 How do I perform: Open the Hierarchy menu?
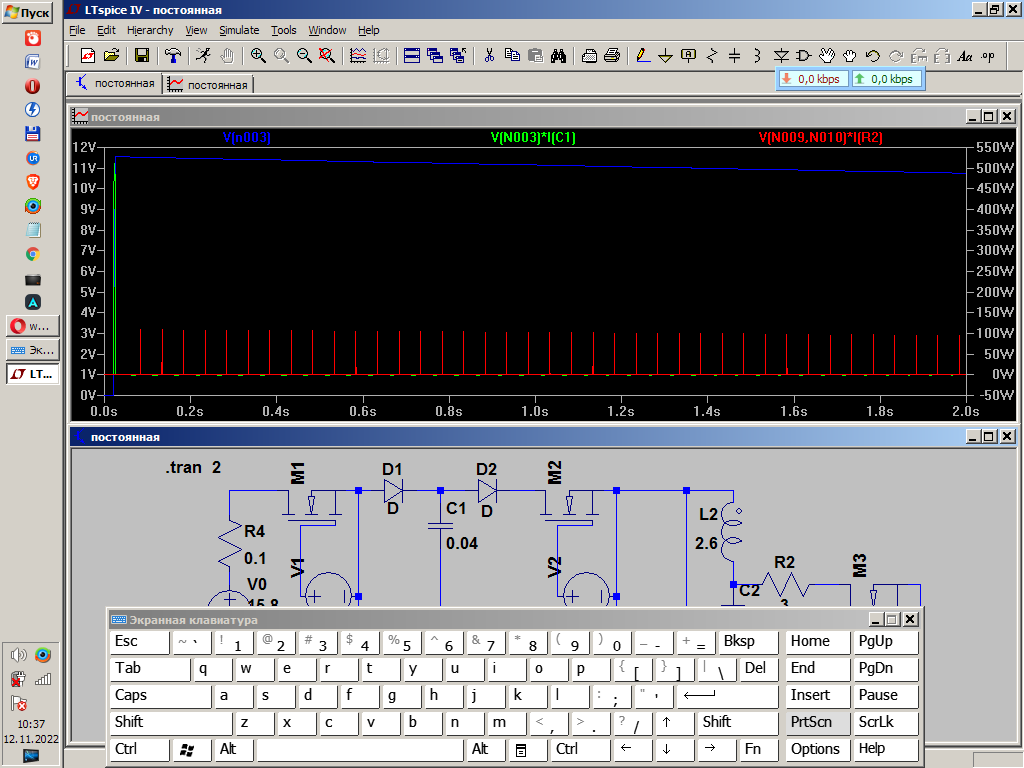(x=150, y=31)
